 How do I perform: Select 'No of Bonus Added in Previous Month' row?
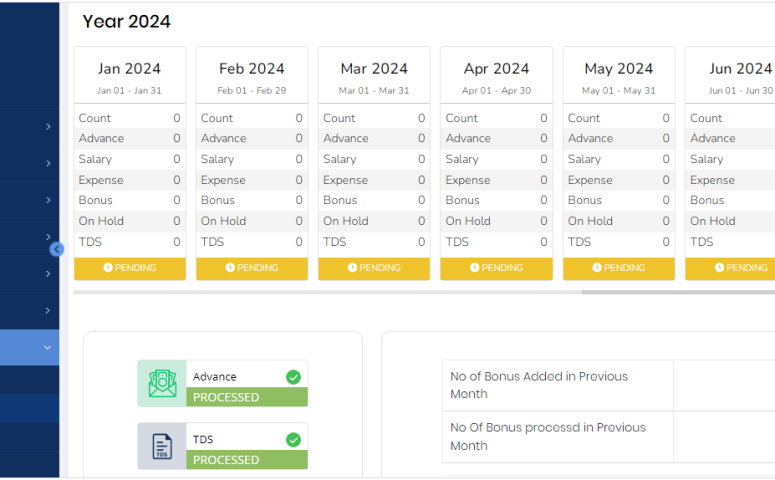(556, 385)
